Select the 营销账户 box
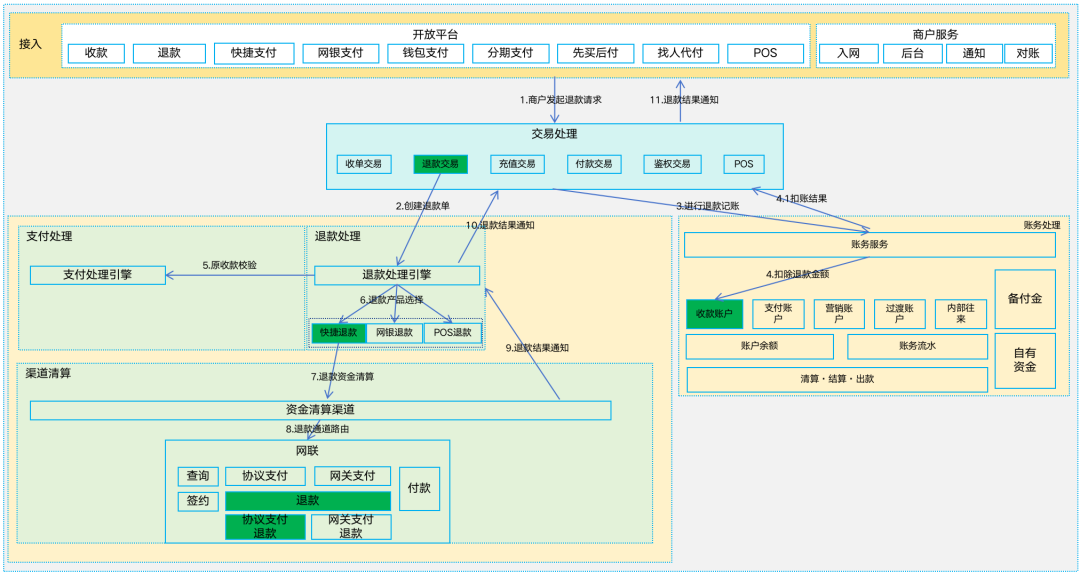The image size is (1080, 574). click(839, 314)
